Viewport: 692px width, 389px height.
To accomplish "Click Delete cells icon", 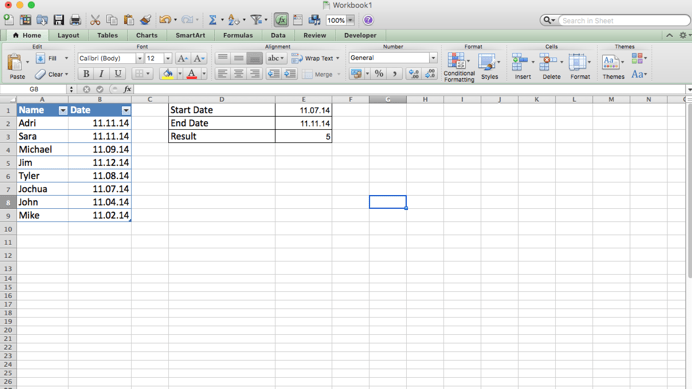I will click(x=551, y=67).
